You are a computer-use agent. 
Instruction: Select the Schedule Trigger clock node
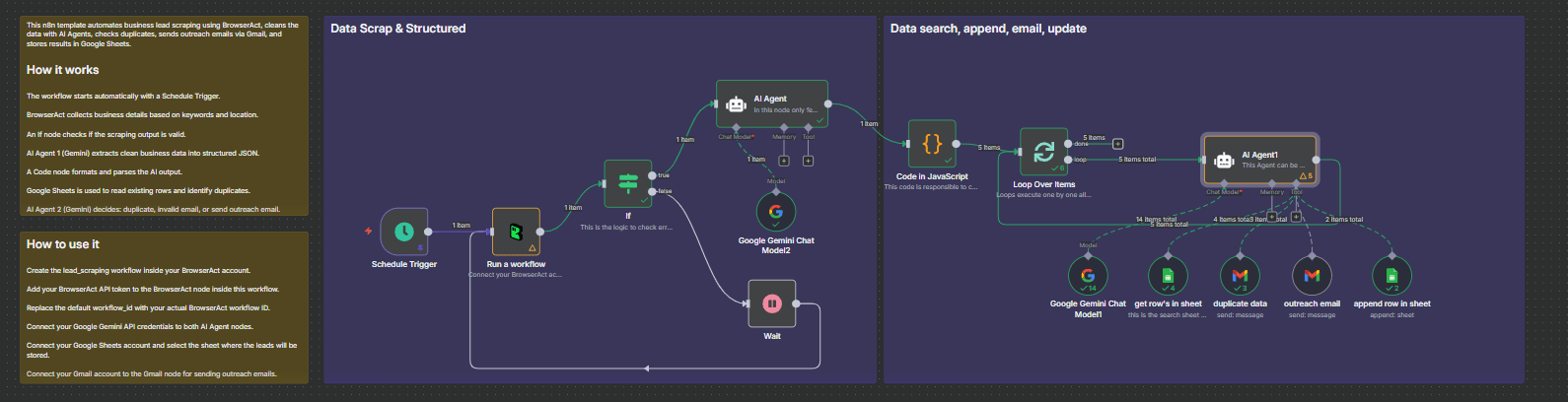404,232
